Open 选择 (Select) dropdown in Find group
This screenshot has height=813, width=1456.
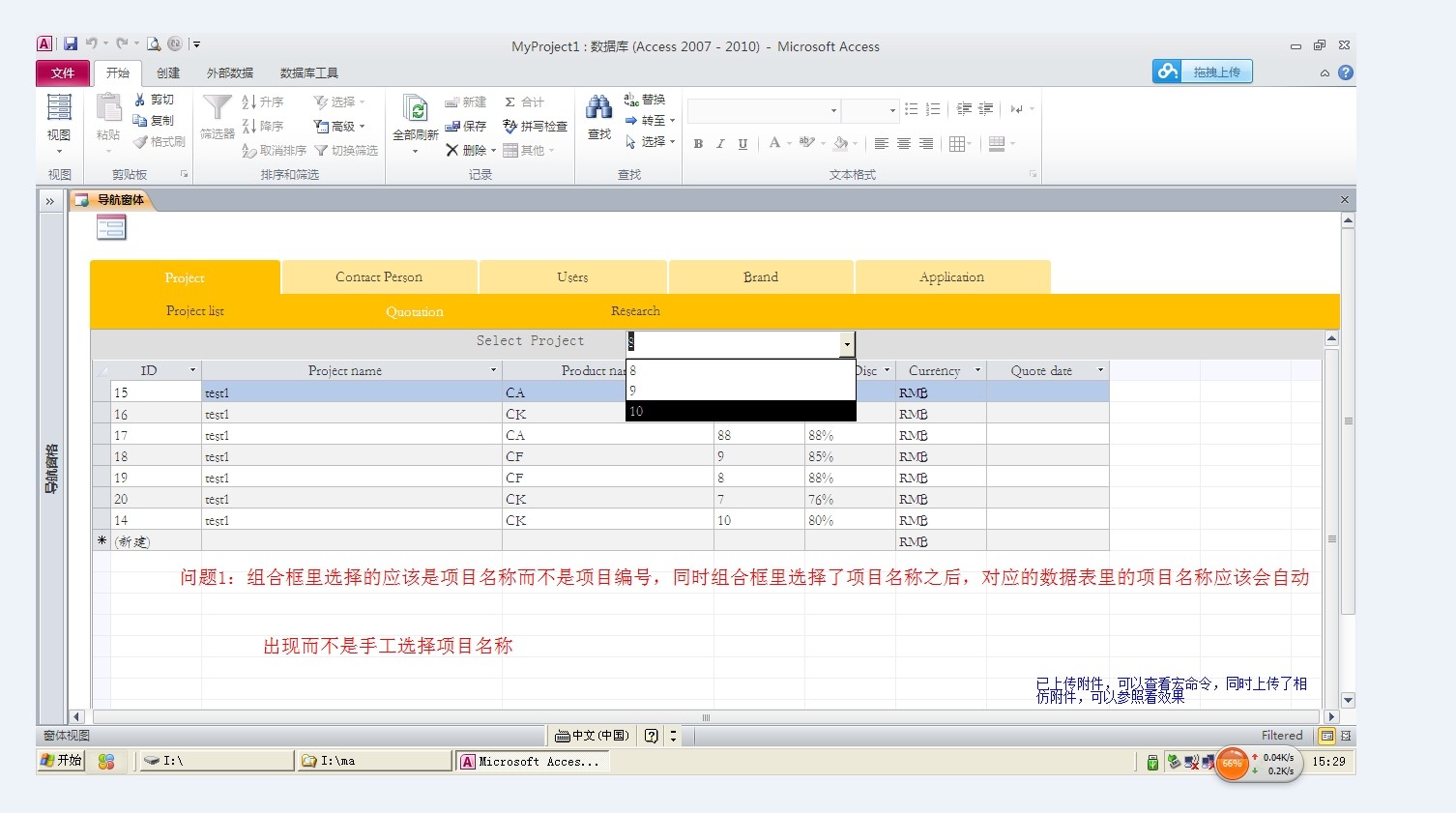(649, 142)
